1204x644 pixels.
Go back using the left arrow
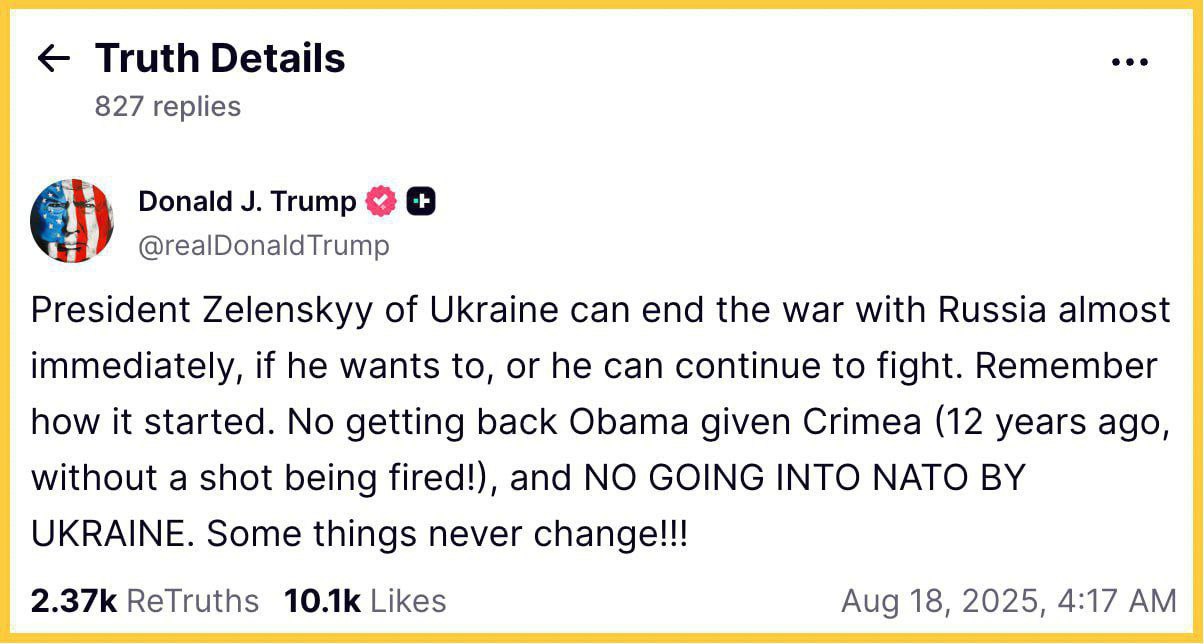click(53, 59)
